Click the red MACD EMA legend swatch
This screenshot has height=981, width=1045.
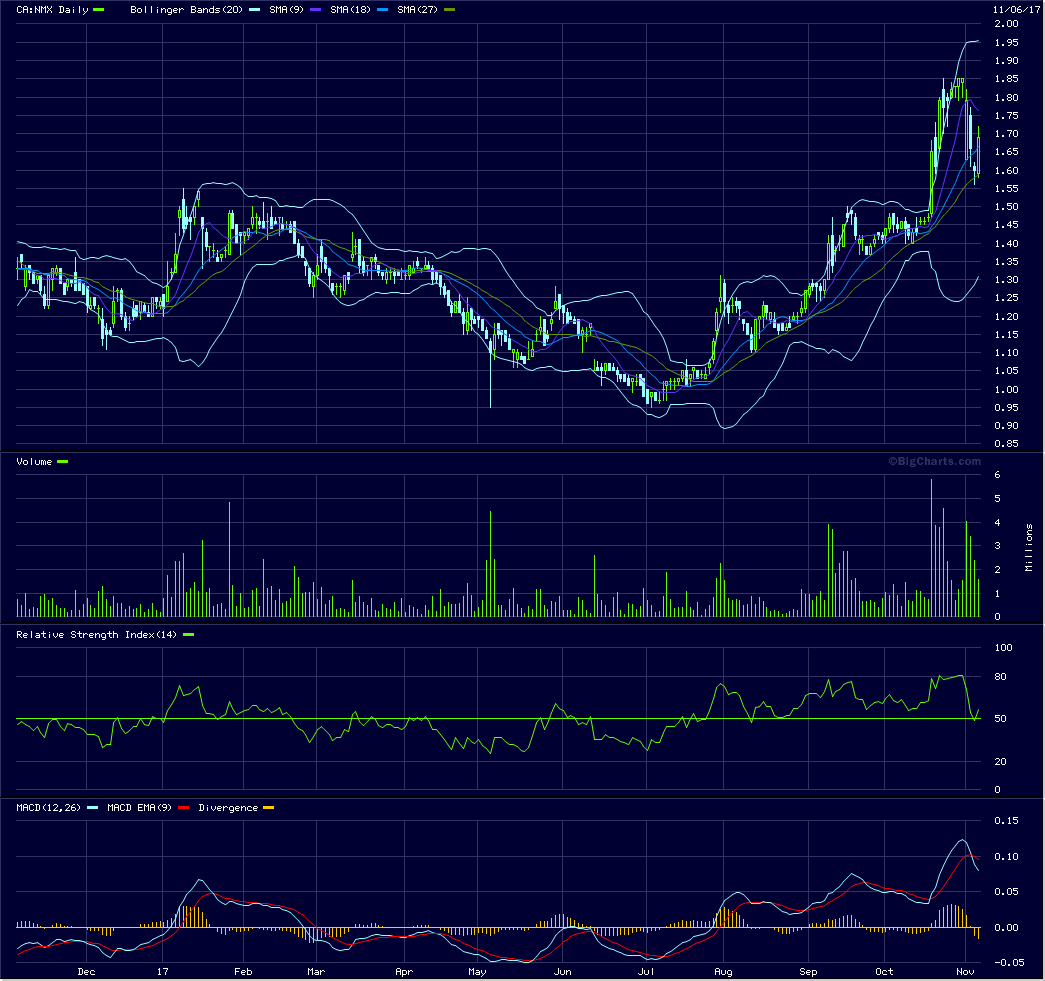(183, 808)
